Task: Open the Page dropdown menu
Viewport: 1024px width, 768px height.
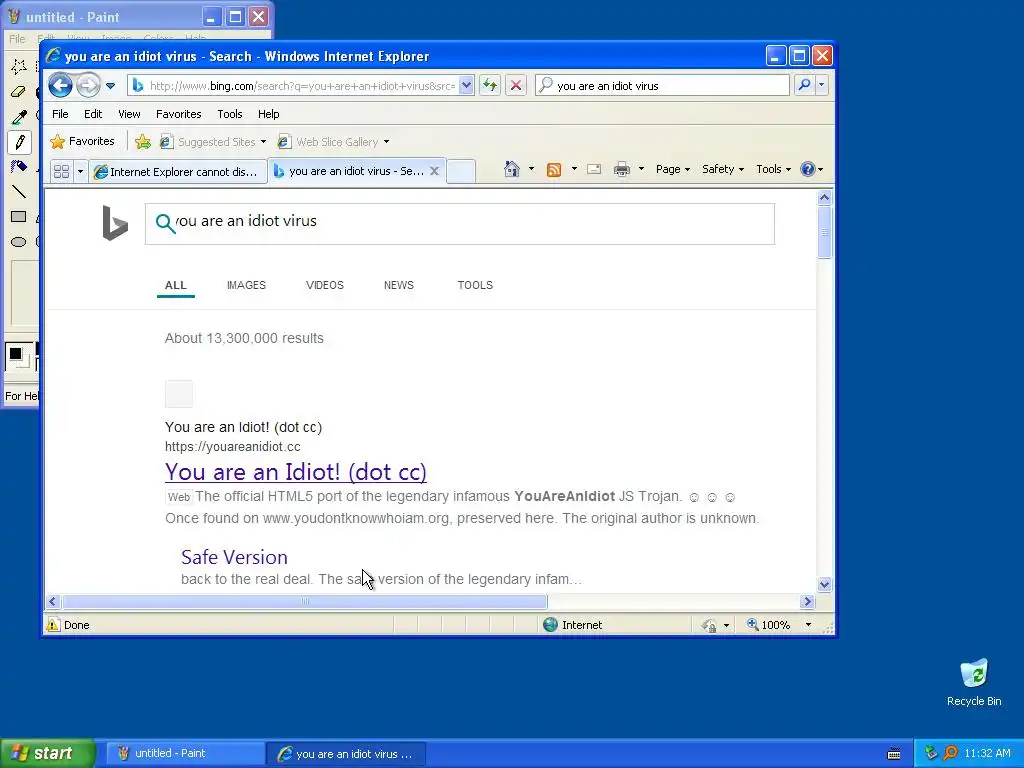Action: tap(673, 169)
